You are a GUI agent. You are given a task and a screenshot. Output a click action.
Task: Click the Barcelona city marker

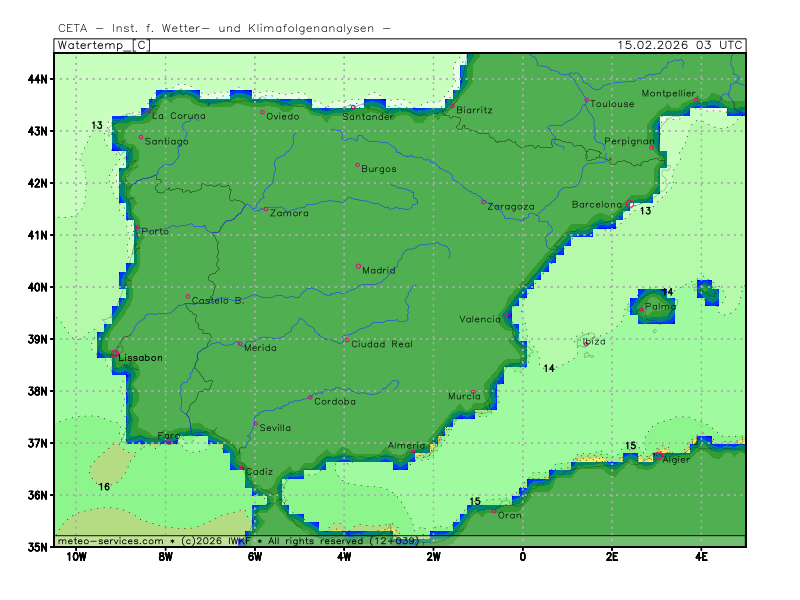click(630, 204)
